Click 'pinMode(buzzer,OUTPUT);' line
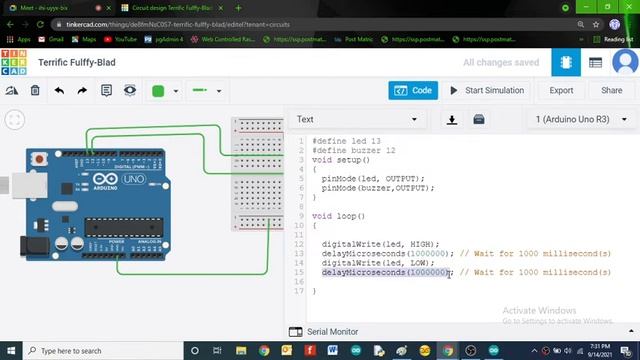The height and width of the screenshot is (360, 640). (378, 188)
